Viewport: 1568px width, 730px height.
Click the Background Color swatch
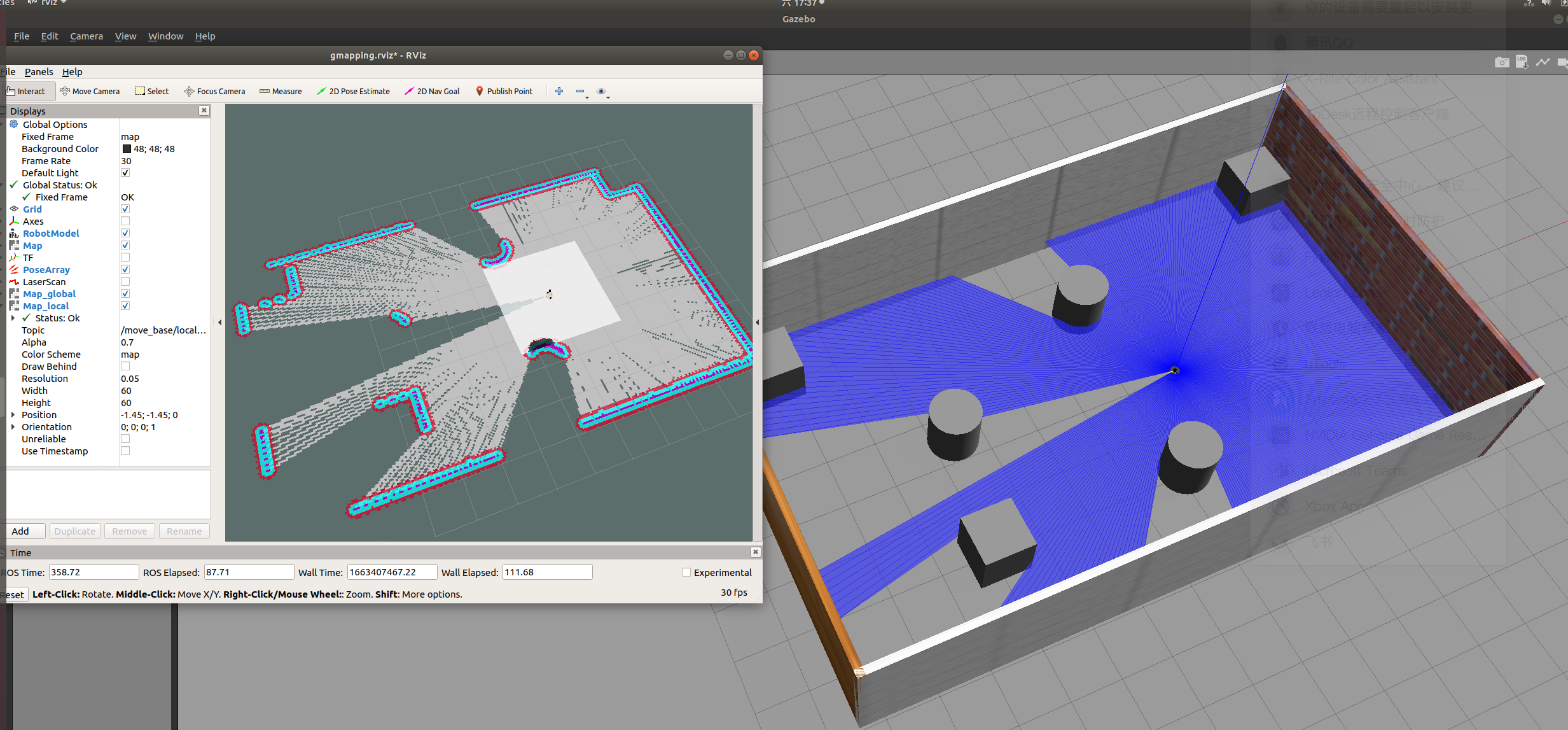[x=127, y=148]
